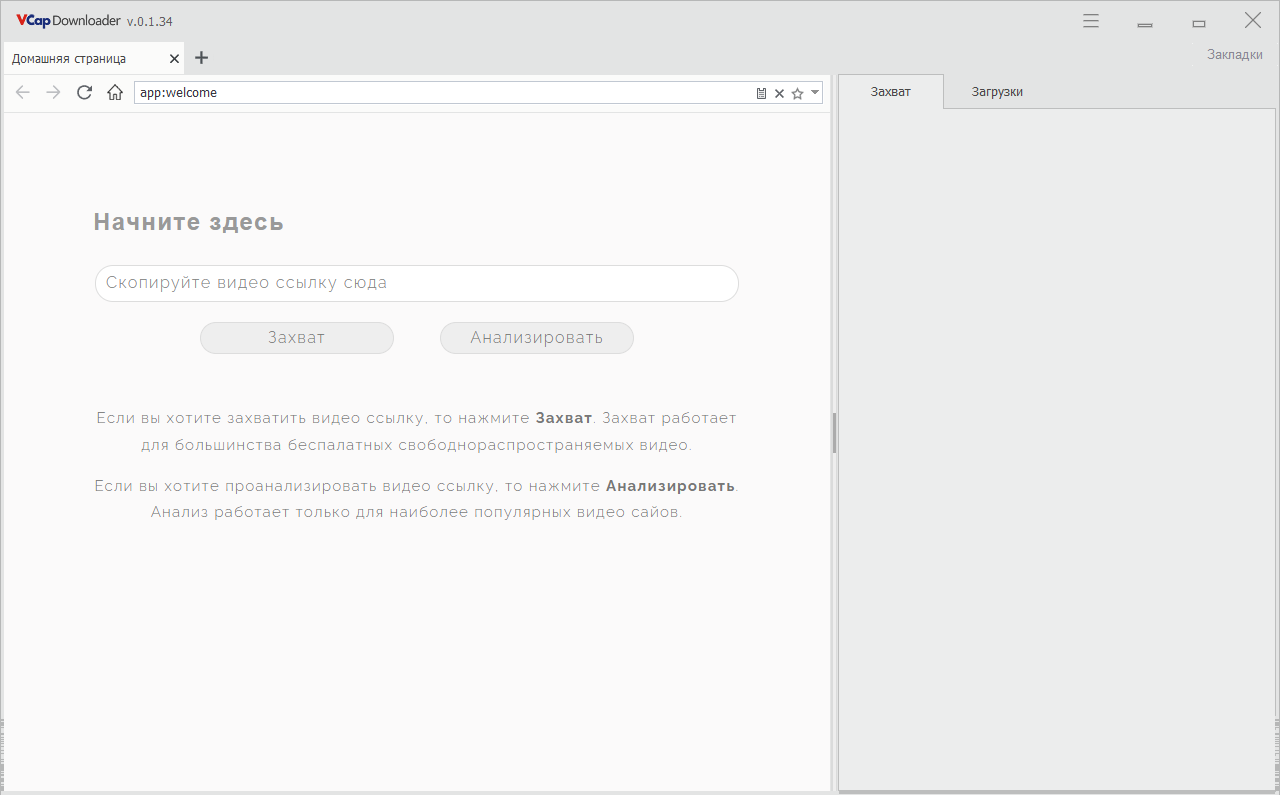Click the Захват capture button
Image resolution: width=1280 pixels, height=795 pixels.
[x=297, y=338]
